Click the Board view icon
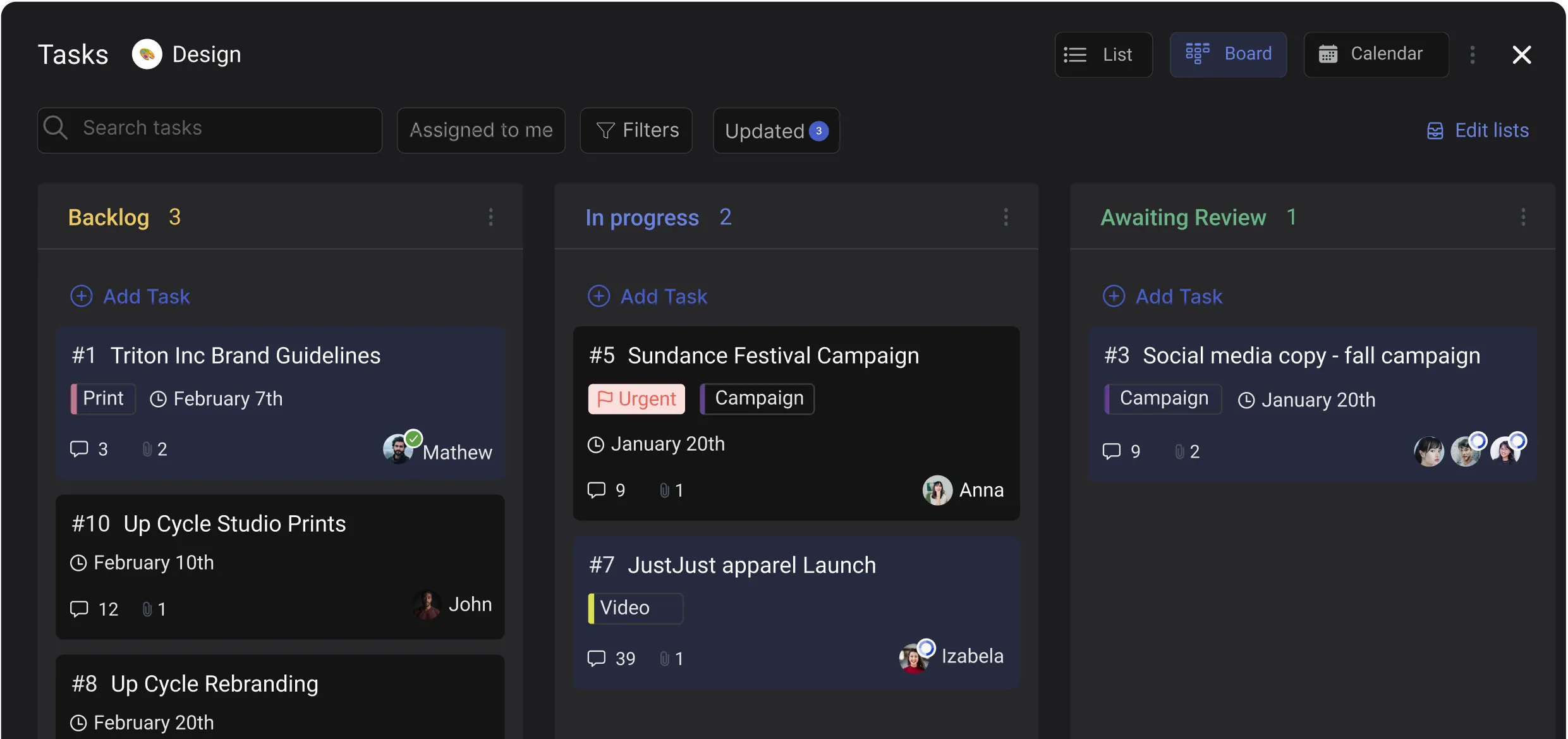Viewport: 1568px width, 739px height. pos(1198,54)
